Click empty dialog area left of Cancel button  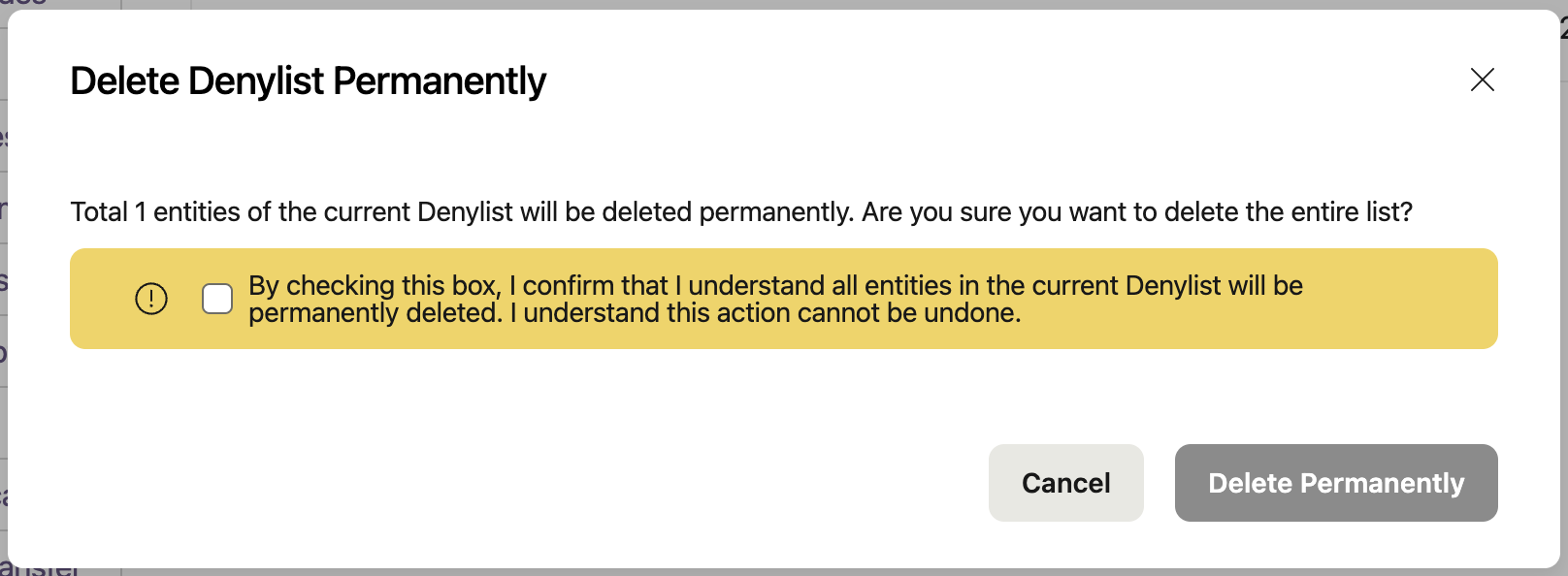pyautogui.click(x=524, y=483)
